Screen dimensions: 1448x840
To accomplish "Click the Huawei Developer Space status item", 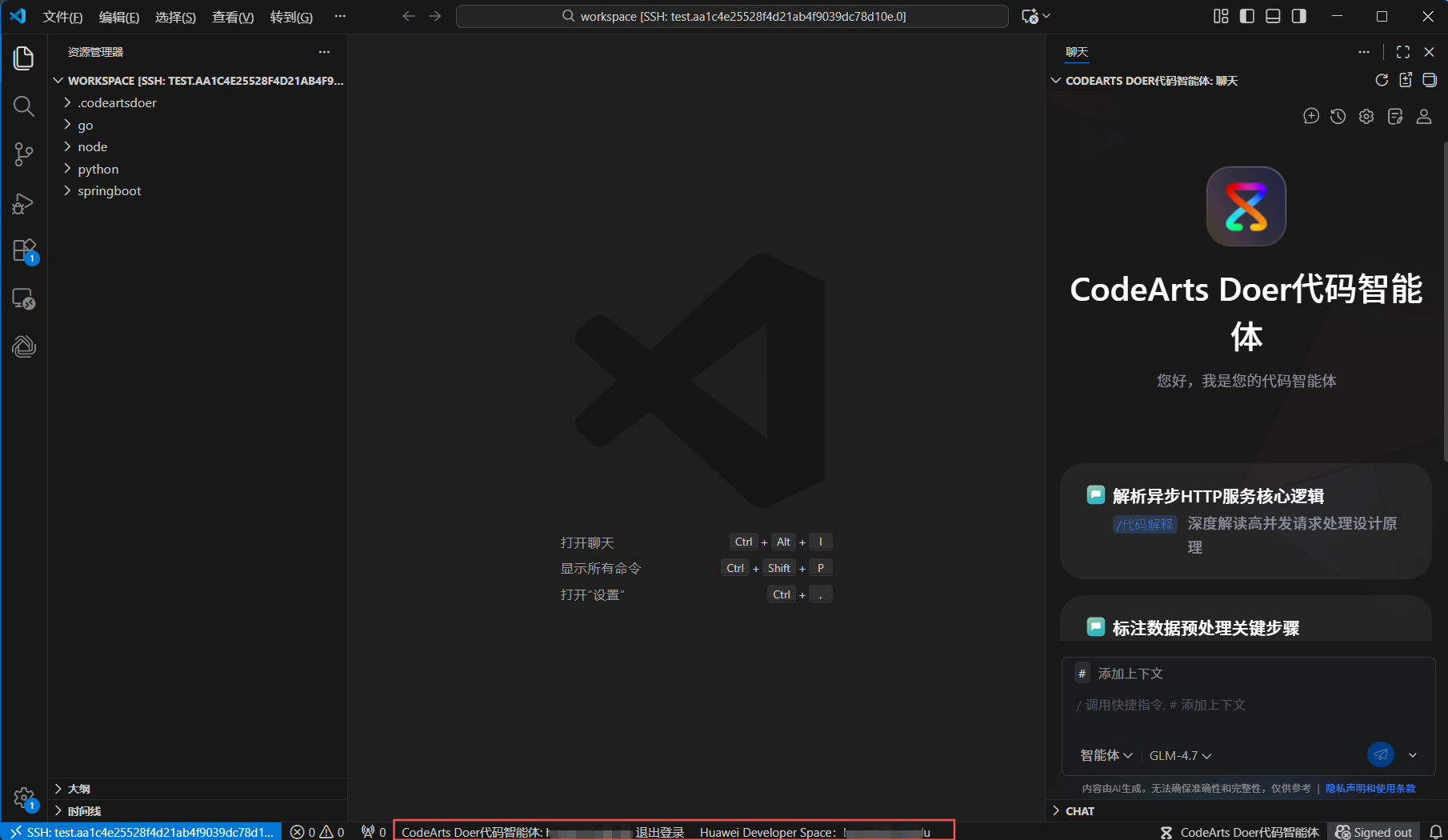I will pyautogui.click(x=815, y=832).
